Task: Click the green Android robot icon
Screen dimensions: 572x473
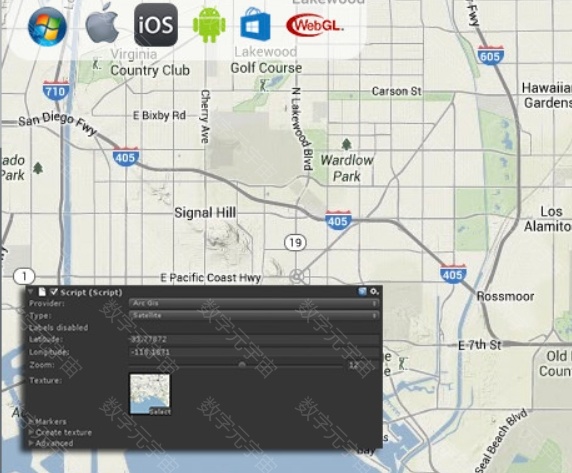Action: coord(209,24)
